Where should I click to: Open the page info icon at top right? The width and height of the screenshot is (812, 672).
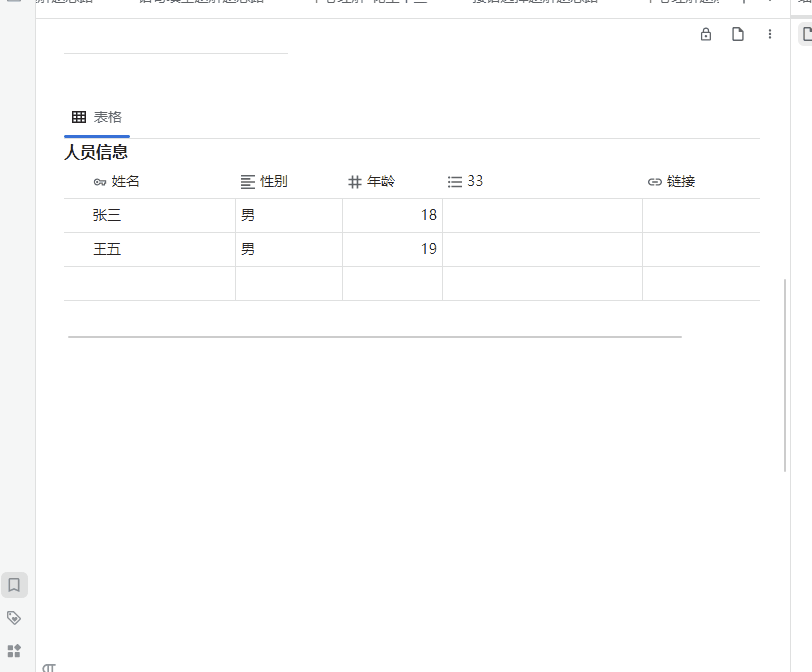coord(738,33)
